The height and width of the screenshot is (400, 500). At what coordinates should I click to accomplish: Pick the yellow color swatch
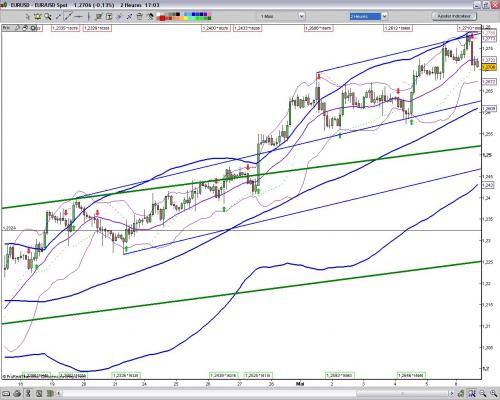click(185, 18)
